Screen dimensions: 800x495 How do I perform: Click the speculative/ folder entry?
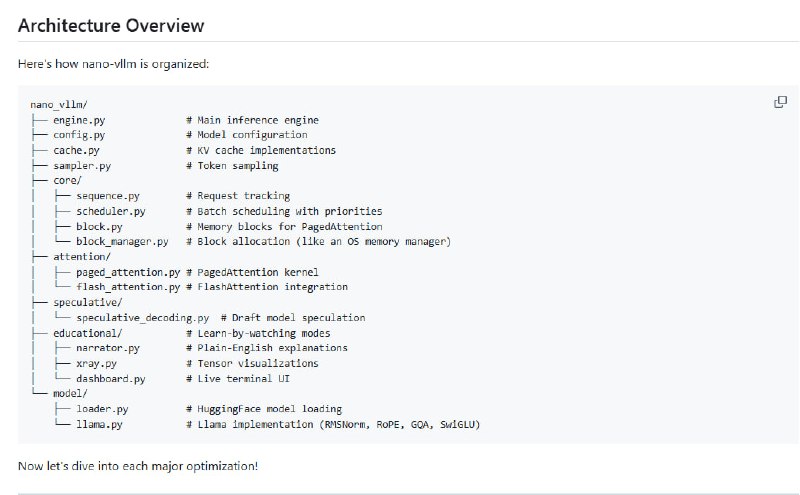[87, 302]
